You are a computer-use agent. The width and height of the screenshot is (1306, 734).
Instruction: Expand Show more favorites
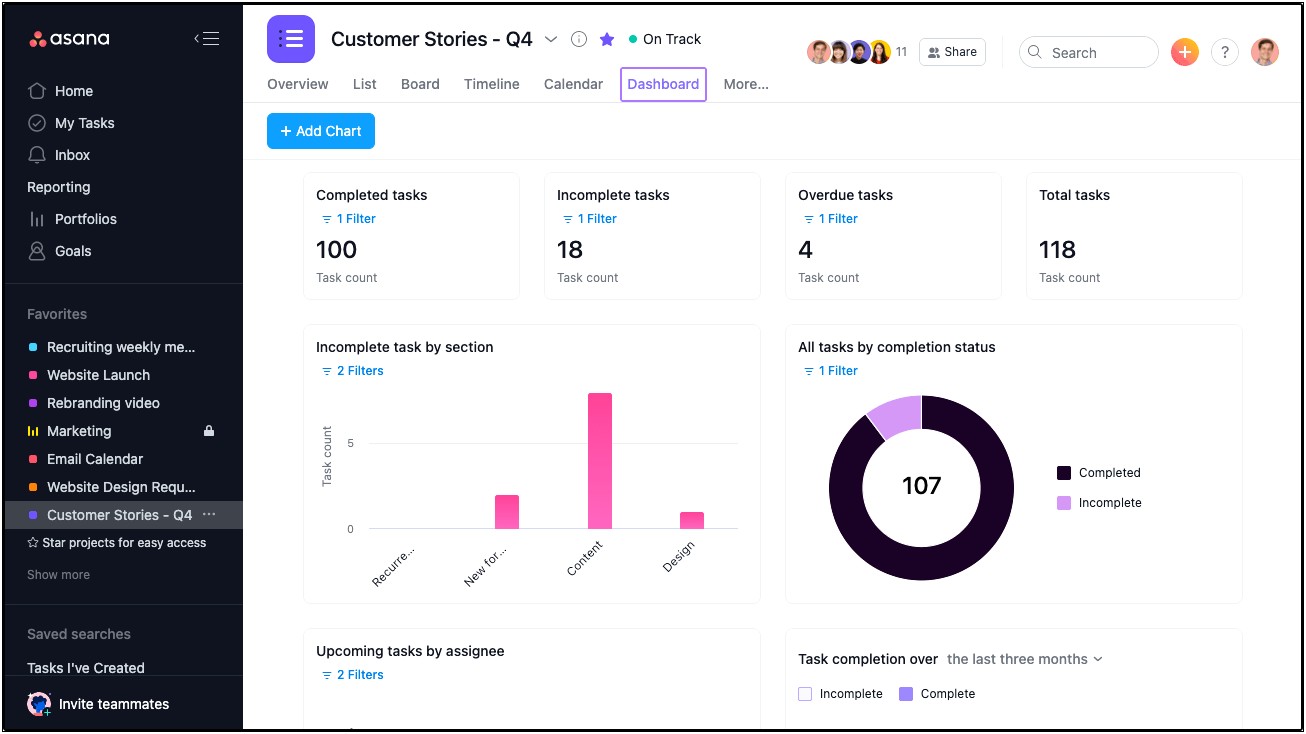pyautogui.click(x=58, y=575)
